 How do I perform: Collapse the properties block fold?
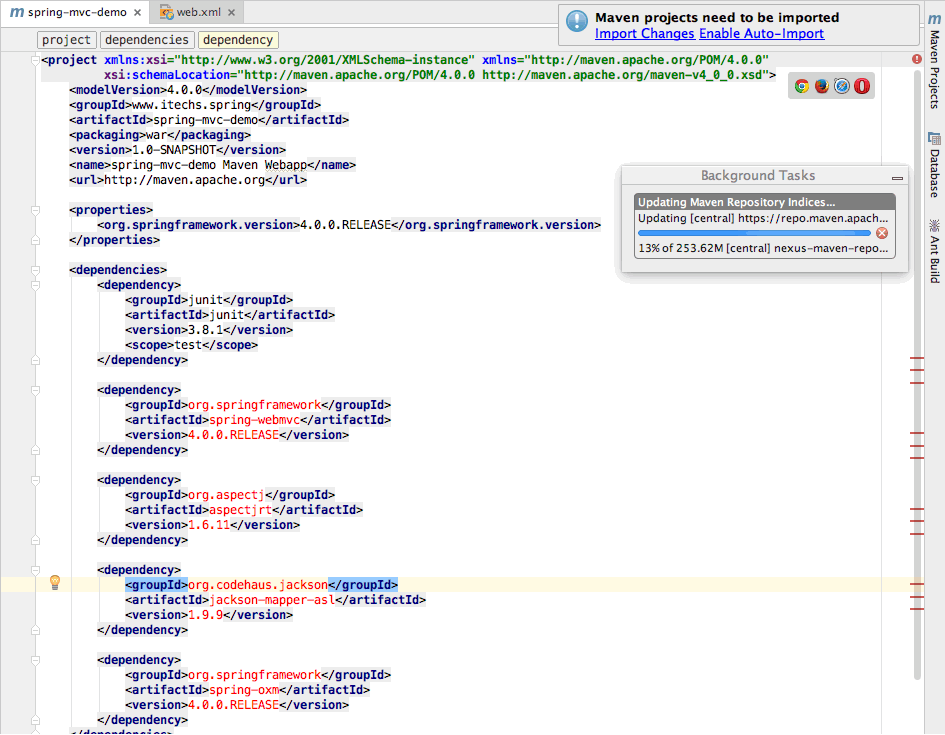click(36, 210)
